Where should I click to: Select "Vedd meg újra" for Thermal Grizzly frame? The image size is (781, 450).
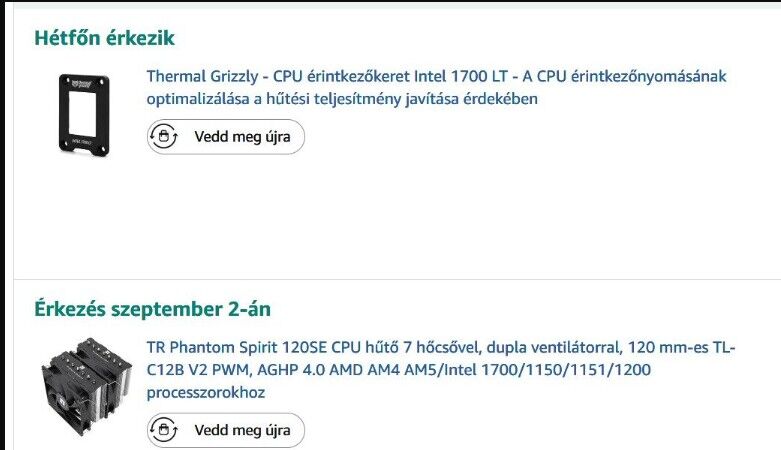tap(226, 137)
